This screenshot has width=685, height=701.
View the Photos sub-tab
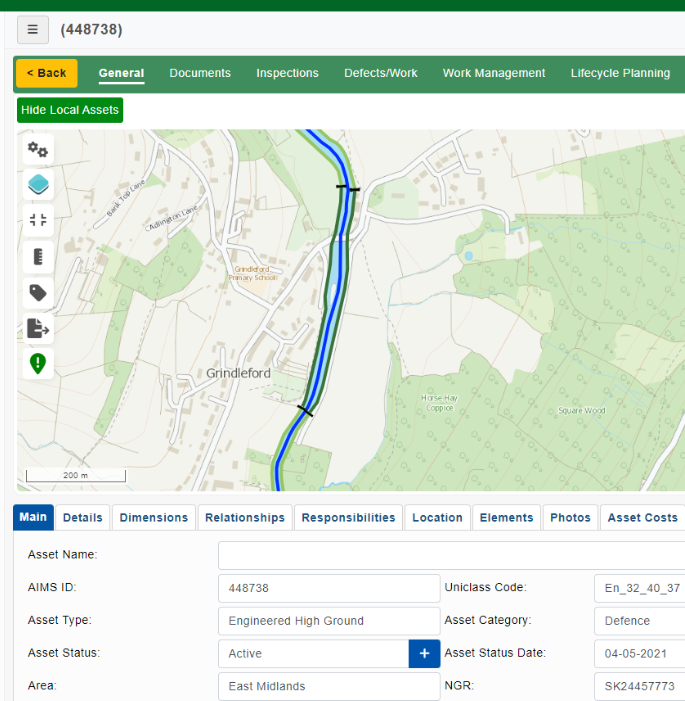pos(570,517)
